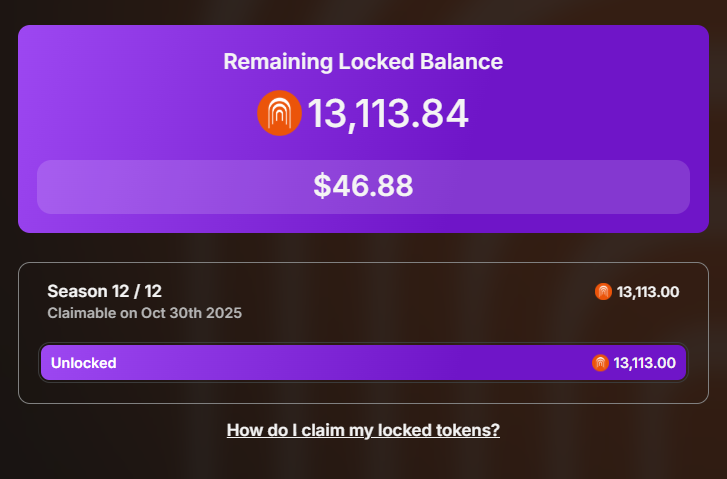
Task: Click the "Claimable on Oct 30th 2025" text
Action: point(145,313)
